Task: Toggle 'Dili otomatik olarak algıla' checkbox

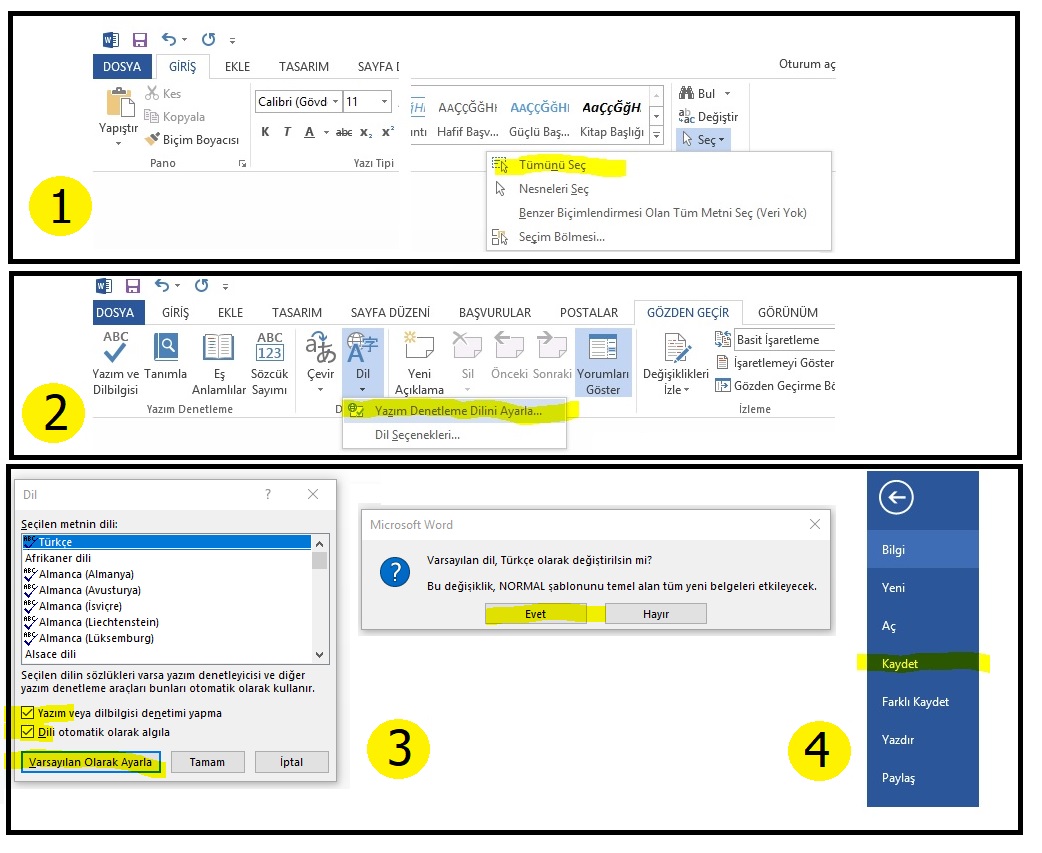Action: [28, 732]
